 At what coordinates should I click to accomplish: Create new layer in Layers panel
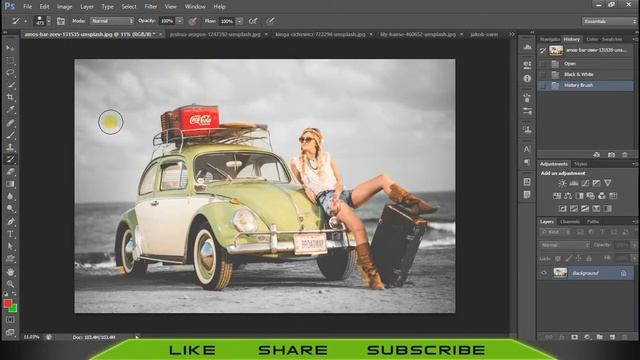coord(612,337)
